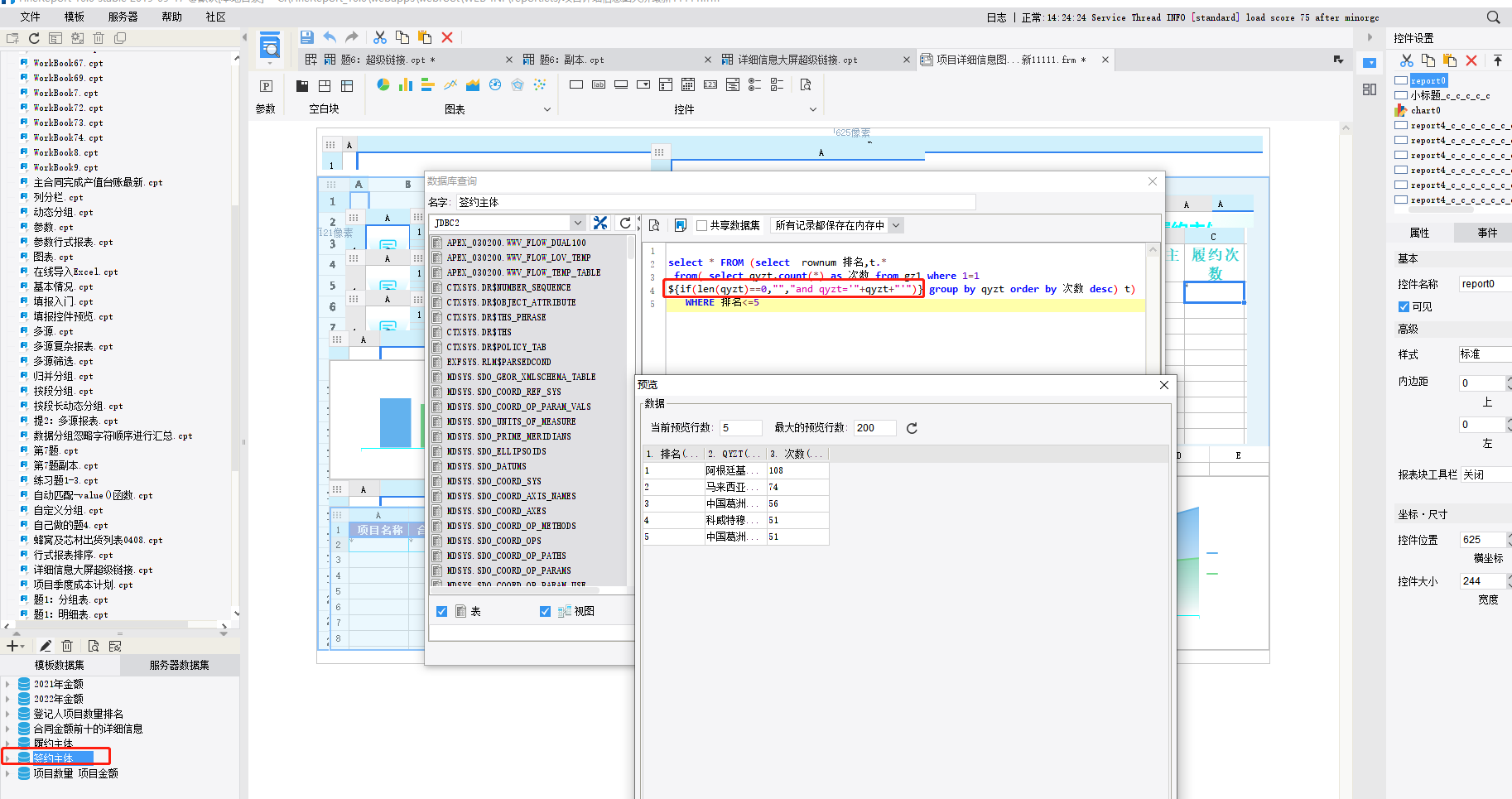Click the SQL preview icon in query dialog
This screenshot has height=799, width=1512.
coord(654,225)
